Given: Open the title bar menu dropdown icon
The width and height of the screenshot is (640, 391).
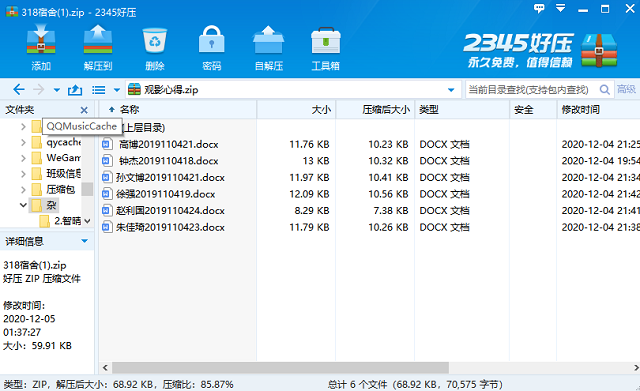Looking at the screenshot, I should tap(561, 8).
